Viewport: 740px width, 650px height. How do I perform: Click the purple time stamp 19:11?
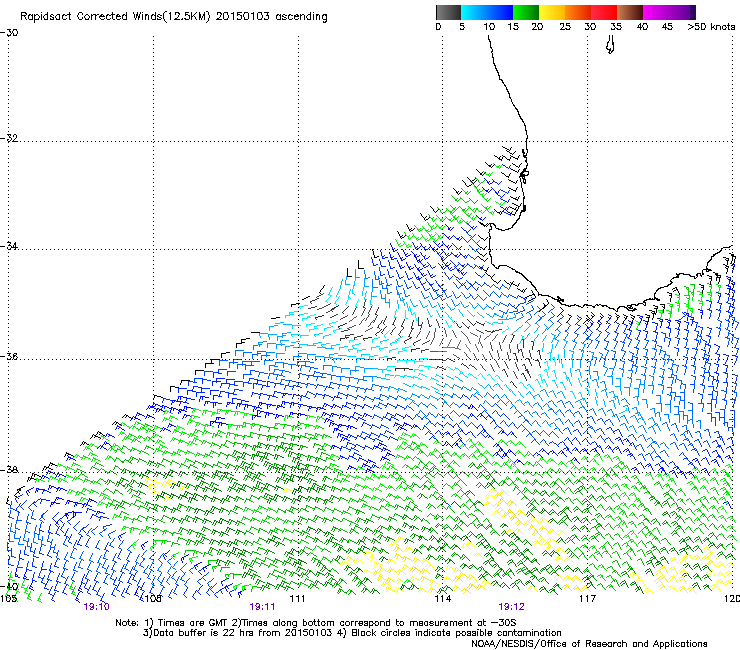pyautogui.click(x=262, y=607)
